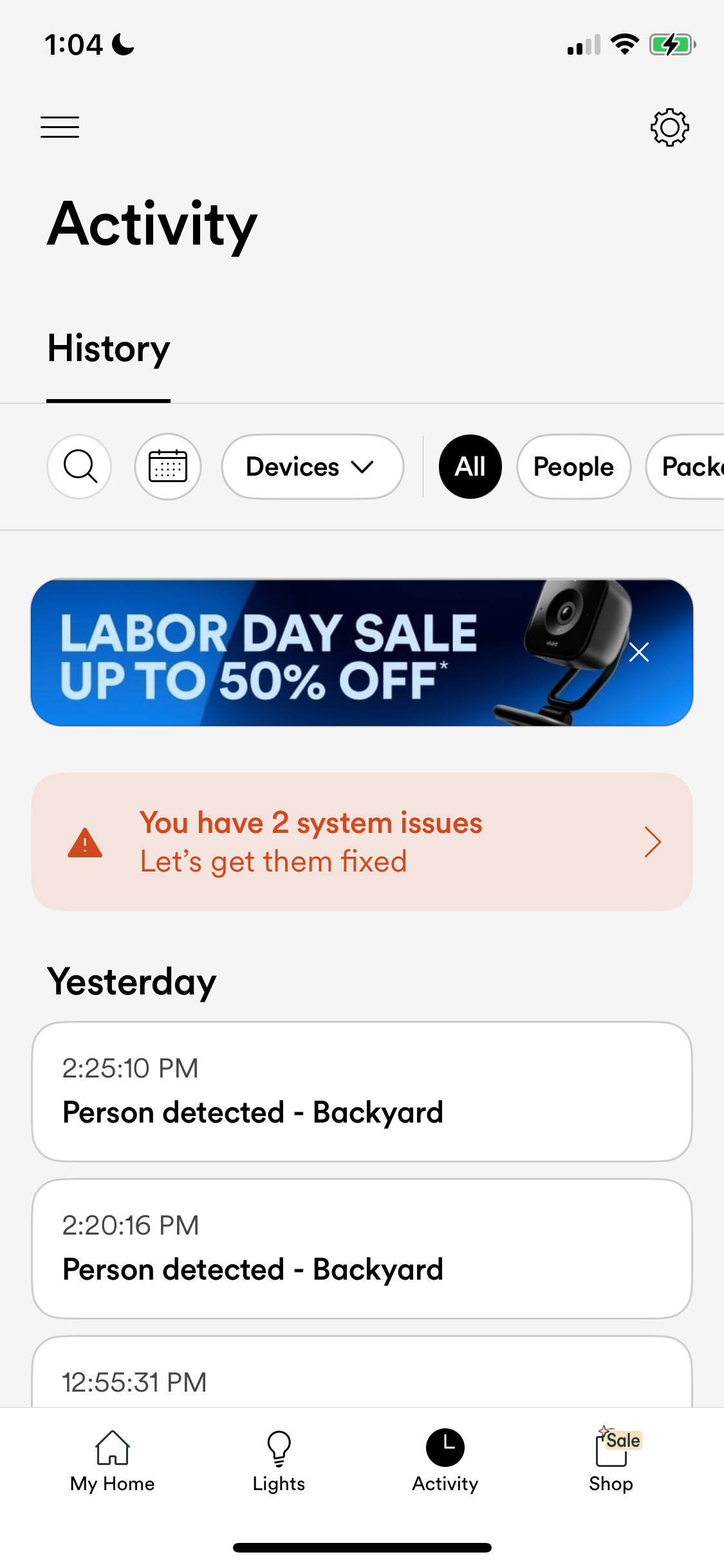Image resolution: width=724 pixels, height=1568 pixels.
Task: Expand the Devices dropdown
Action: (x=312, y=467)
